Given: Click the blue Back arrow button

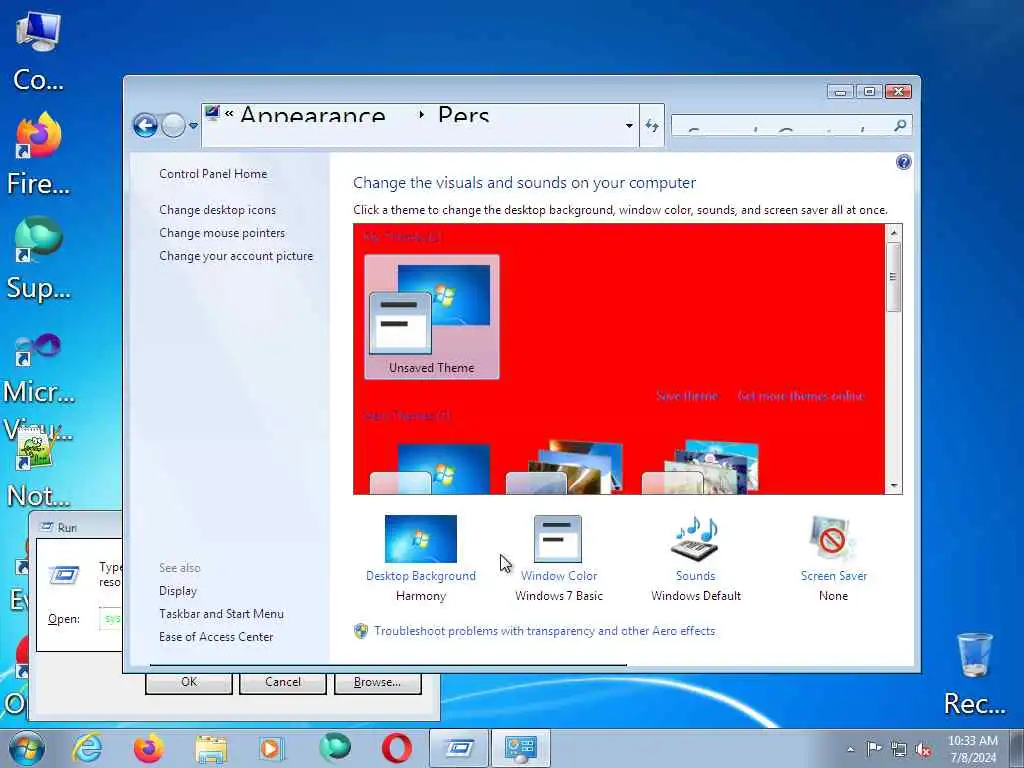Looking at the screenshot, I should 146,125.
